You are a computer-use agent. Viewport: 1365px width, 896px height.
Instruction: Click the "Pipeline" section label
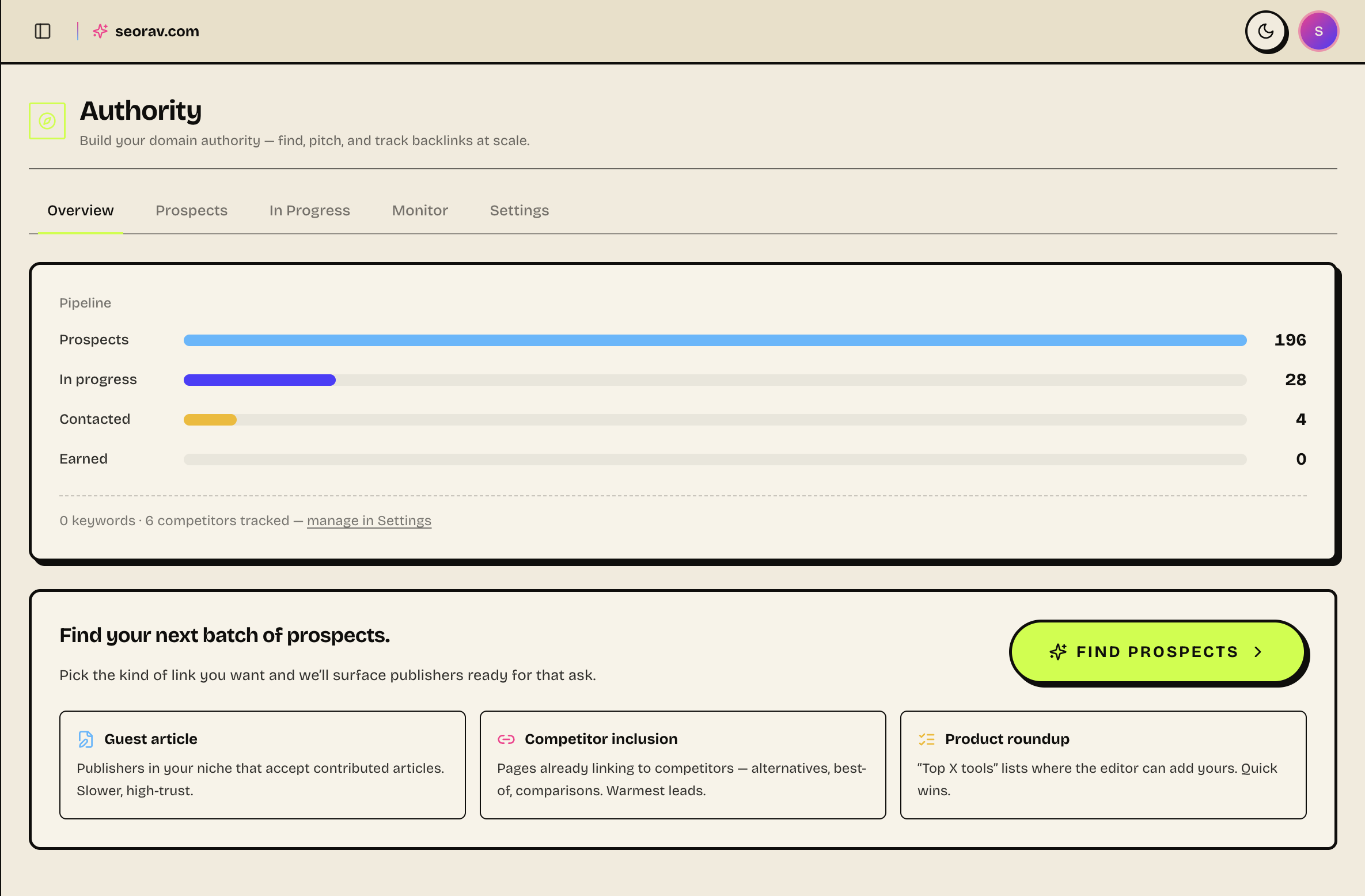[x=85, y=303]
